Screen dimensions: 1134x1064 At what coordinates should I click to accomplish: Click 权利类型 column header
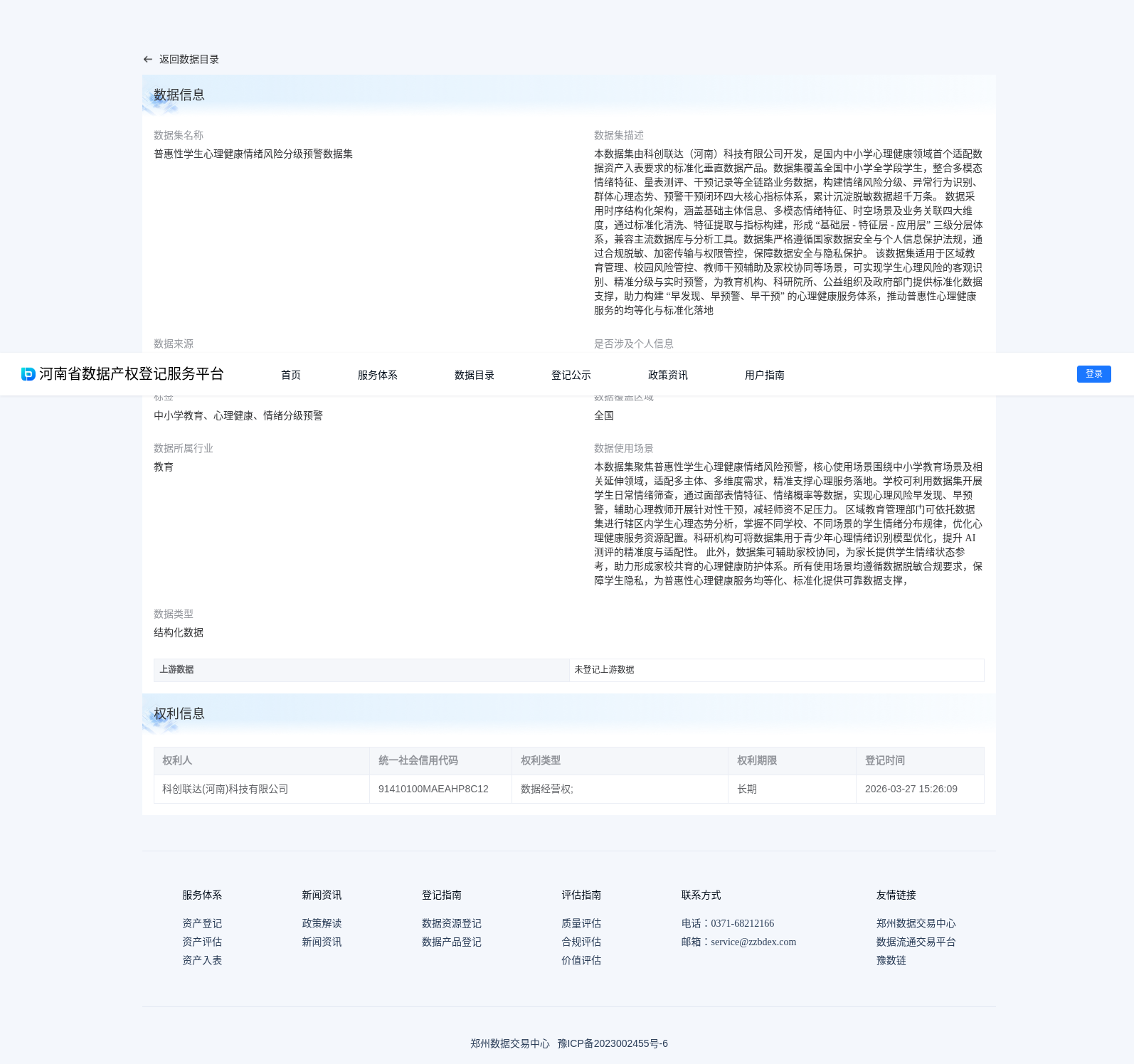[620, 761]
